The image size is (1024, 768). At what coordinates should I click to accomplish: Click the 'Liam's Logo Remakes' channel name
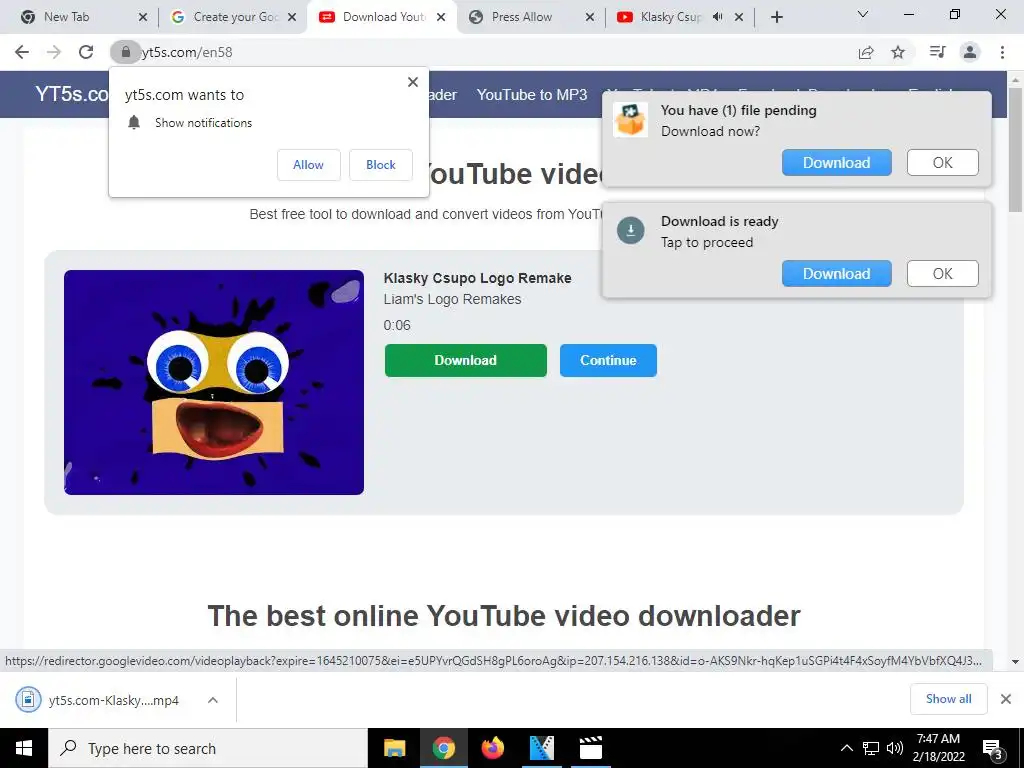452,299
